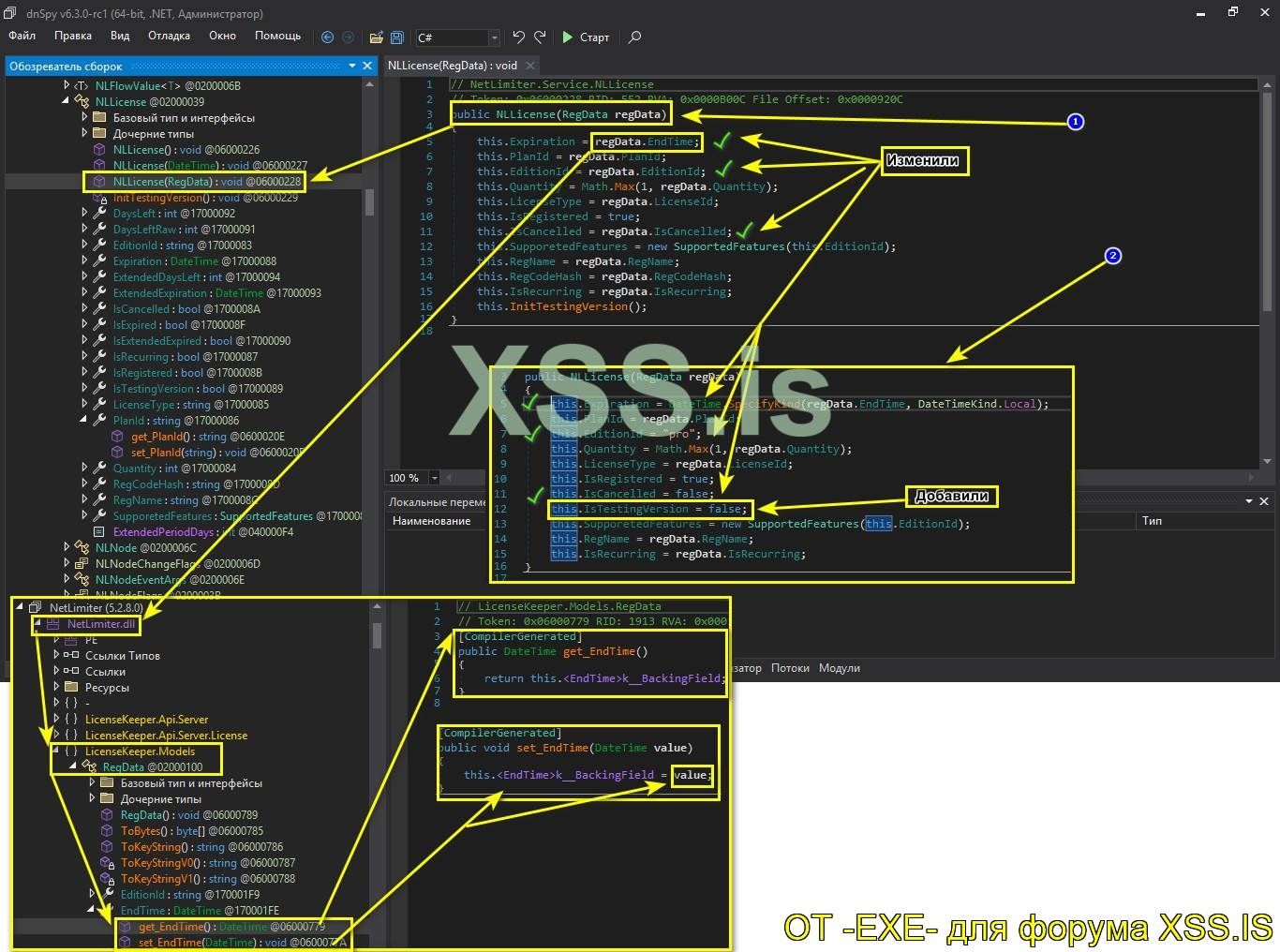Navigate forward with the forward arrow
Image resolution: width=1280 pixels, height=952 pixels.
(348, 37)
